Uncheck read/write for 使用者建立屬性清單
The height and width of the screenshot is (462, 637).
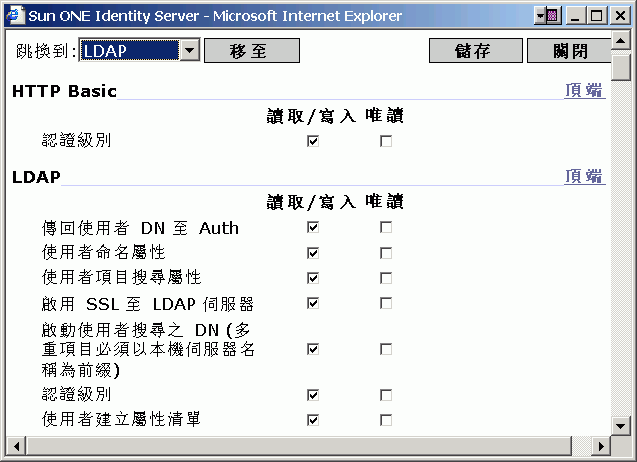(313, 420)
